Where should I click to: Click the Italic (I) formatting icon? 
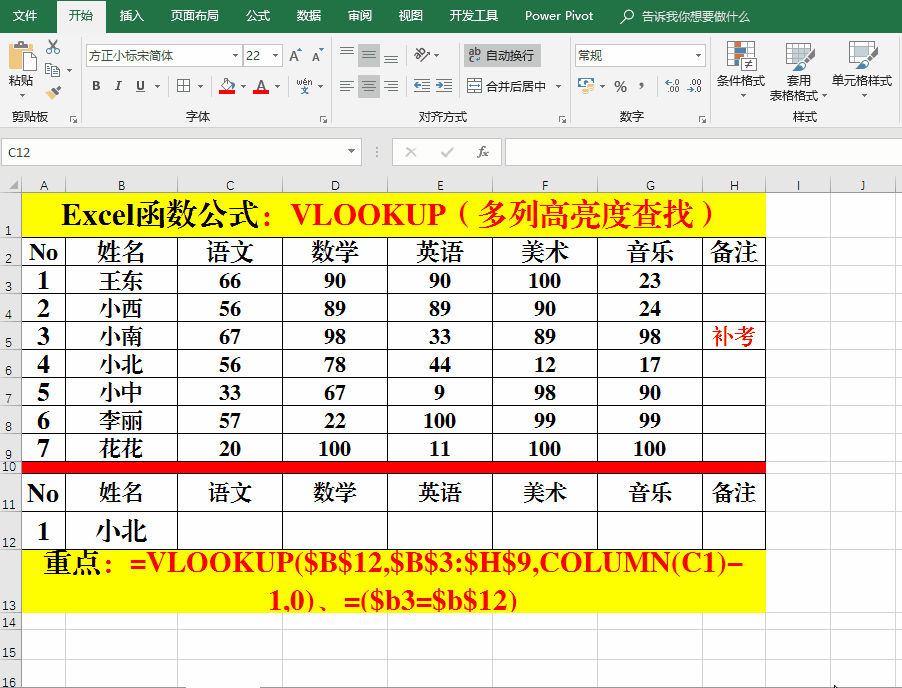118,85
